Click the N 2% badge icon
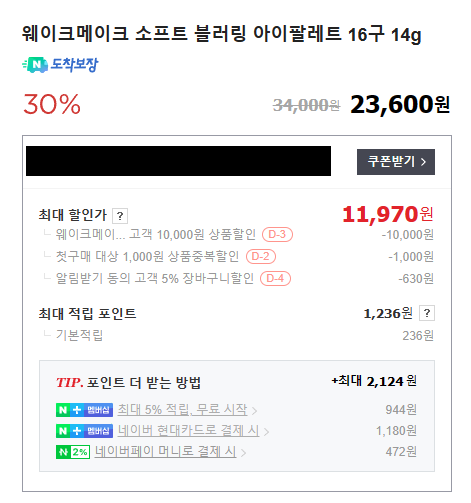Viewport: 471px width, 503px height. coord(73,452)
